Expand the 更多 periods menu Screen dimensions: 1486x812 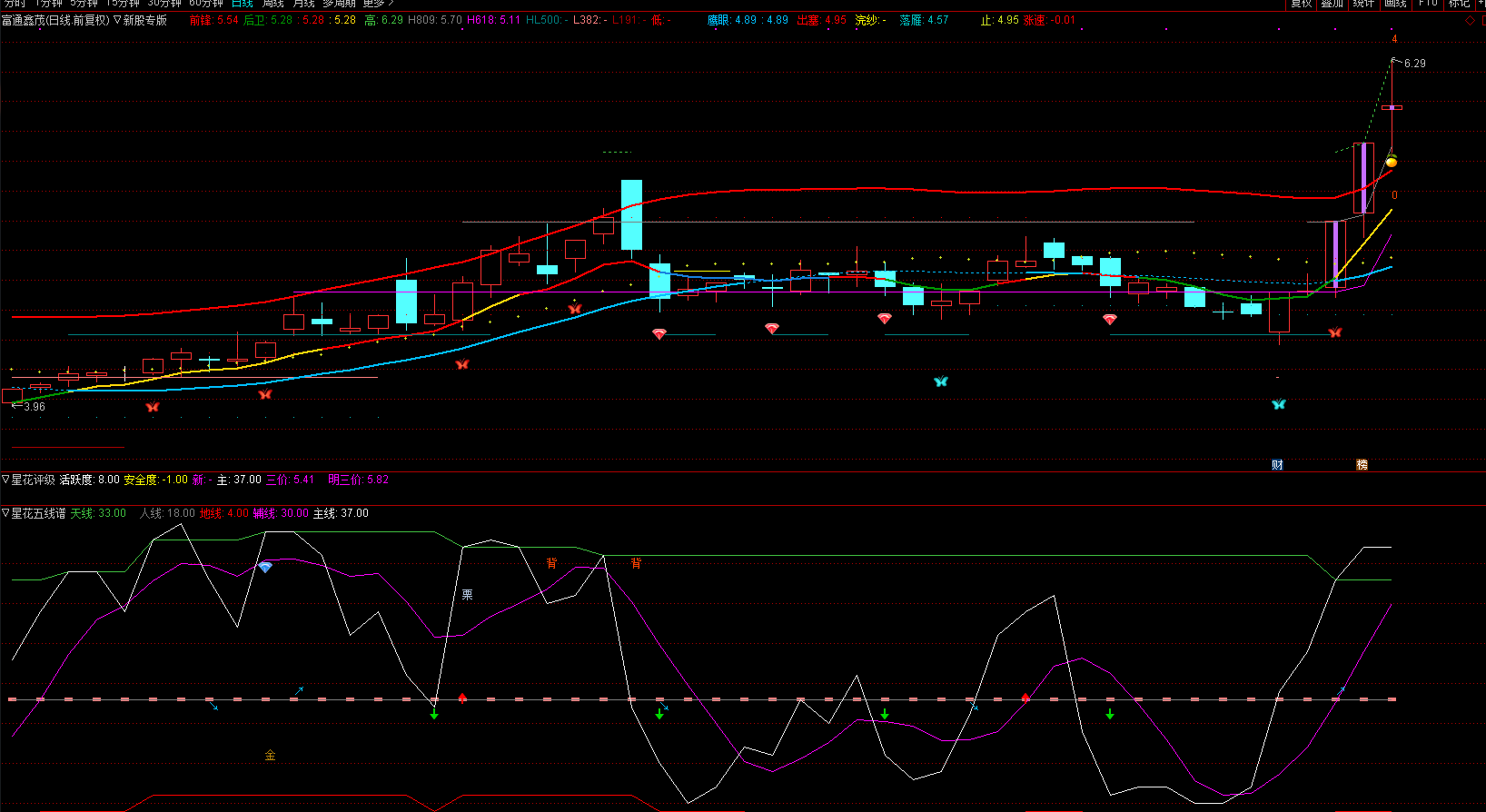pyautogui.click(x=378, y=4)
